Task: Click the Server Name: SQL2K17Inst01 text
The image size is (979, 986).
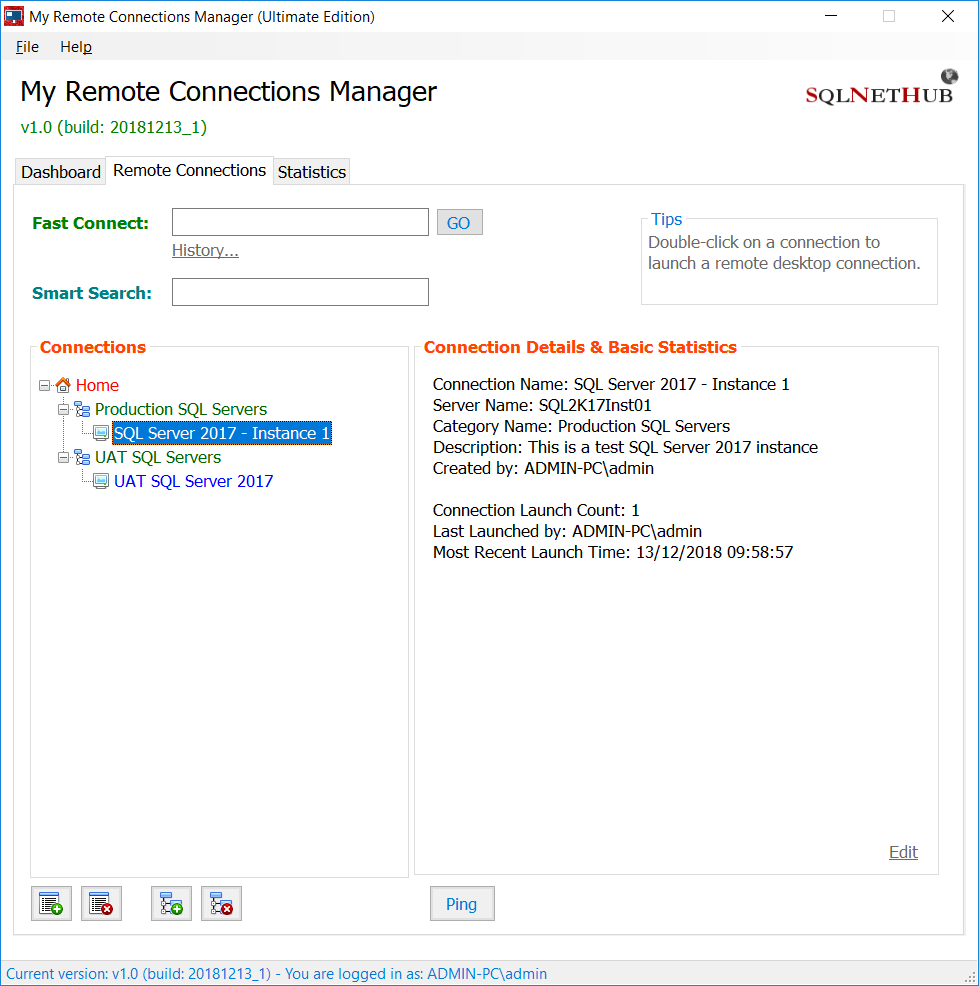Action: pyautogui.click(x=542, y=406)
